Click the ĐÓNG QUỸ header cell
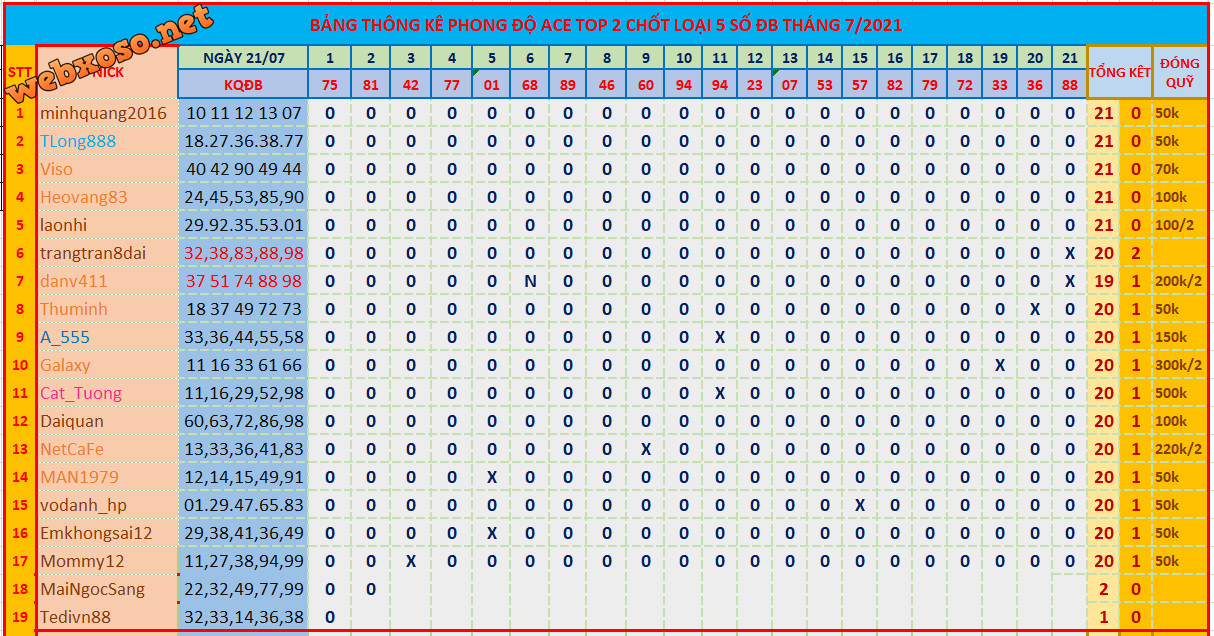 tap(1179, 72)
